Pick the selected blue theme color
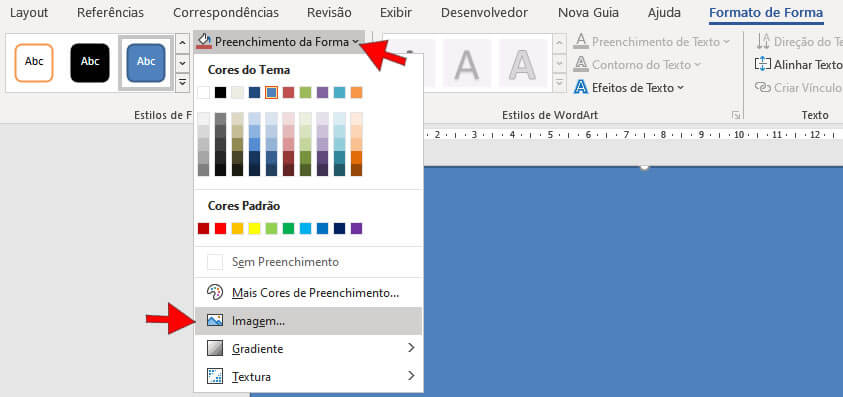 pyautogui.click(x=272, y=93)
